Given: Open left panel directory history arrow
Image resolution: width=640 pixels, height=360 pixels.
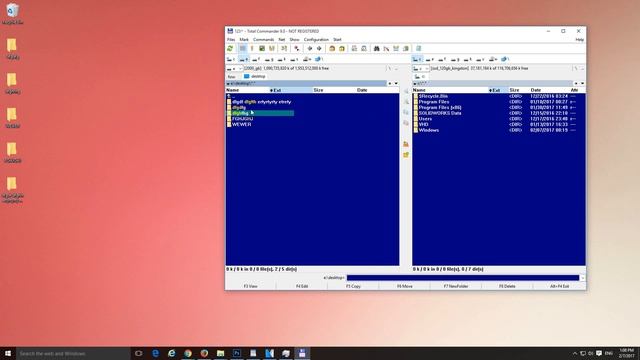Looking at the screenshot, I should 396,83.
